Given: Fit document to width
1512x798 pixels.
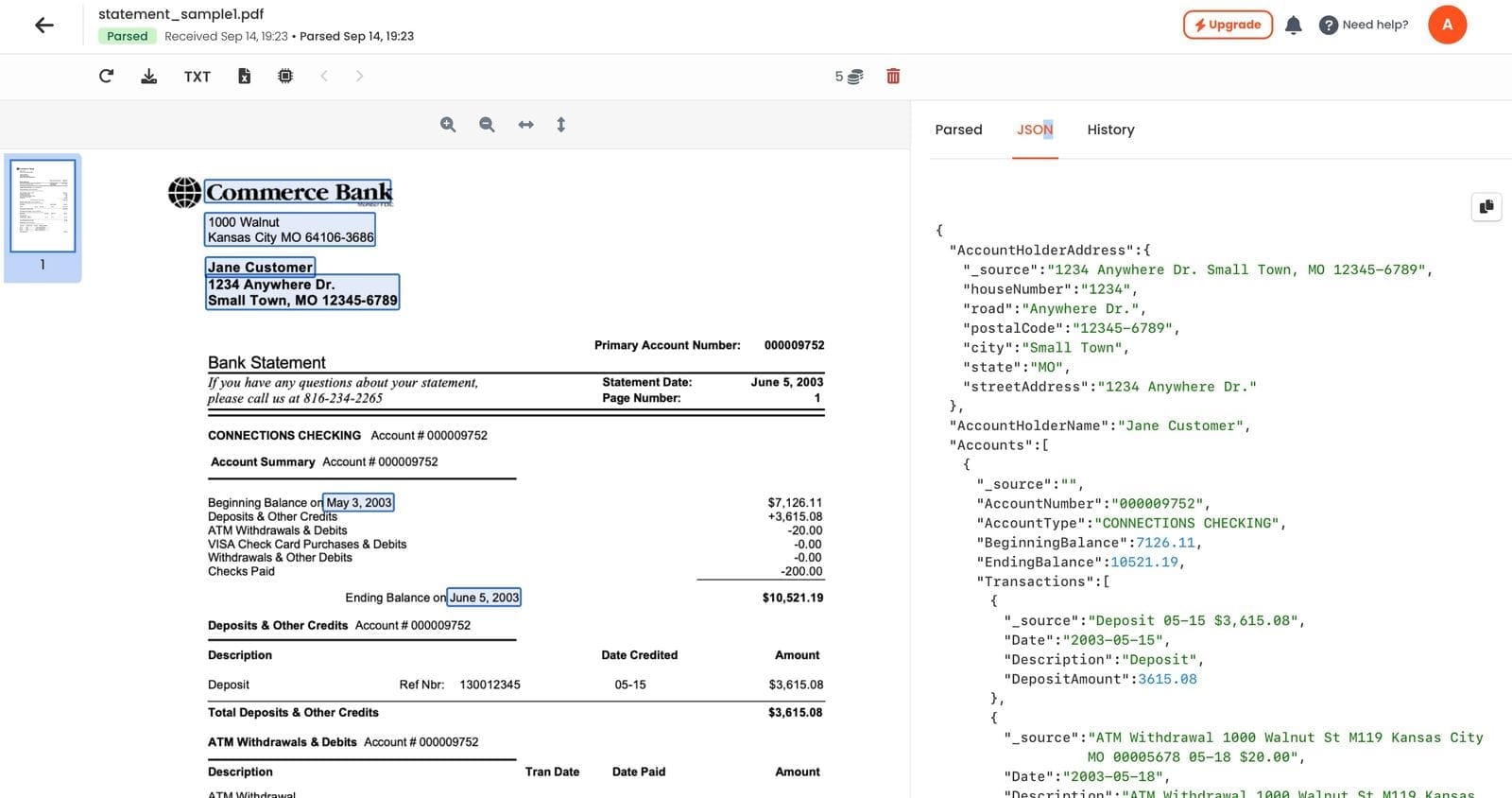Looking at the screenshot, I should click(526, 125).
